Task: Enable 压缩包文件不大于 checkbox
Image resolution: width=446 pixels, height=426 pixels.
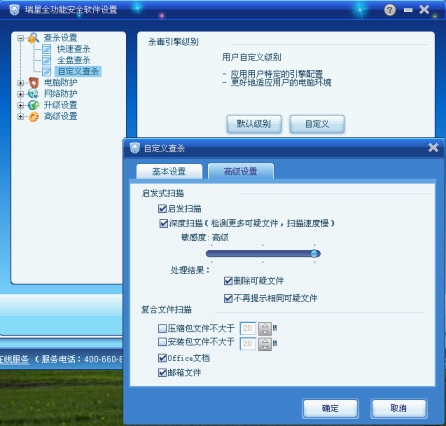Action: pyautogui.click(x=162, y=329)
